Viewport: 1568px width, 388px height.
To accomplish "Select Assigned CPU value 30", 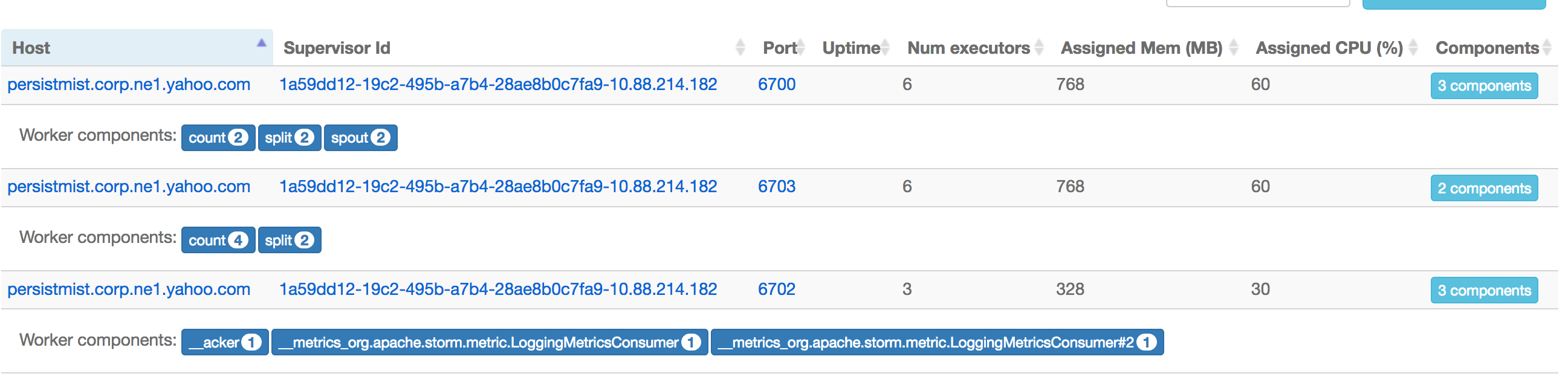I will pos(1260,289).
